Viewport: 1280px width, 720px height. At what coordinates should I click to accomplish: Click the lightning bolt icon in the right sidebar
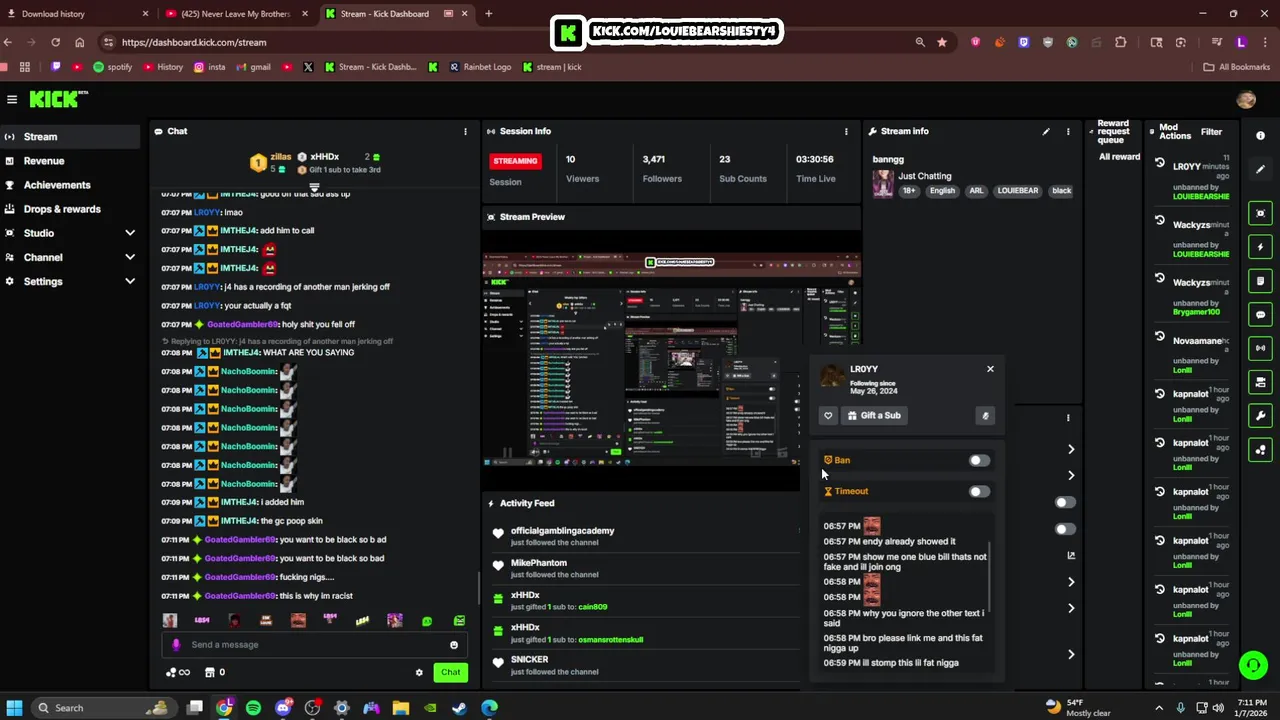tap(1261, 247)
